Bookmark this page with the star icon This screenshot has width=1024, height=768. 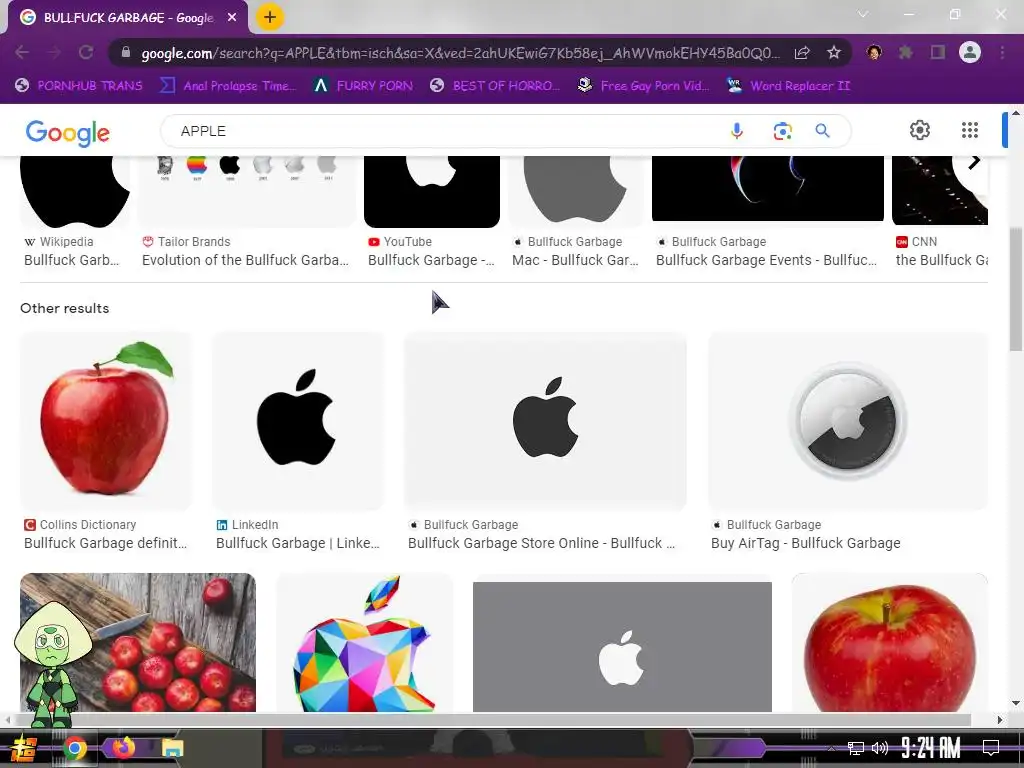[834, 52]
